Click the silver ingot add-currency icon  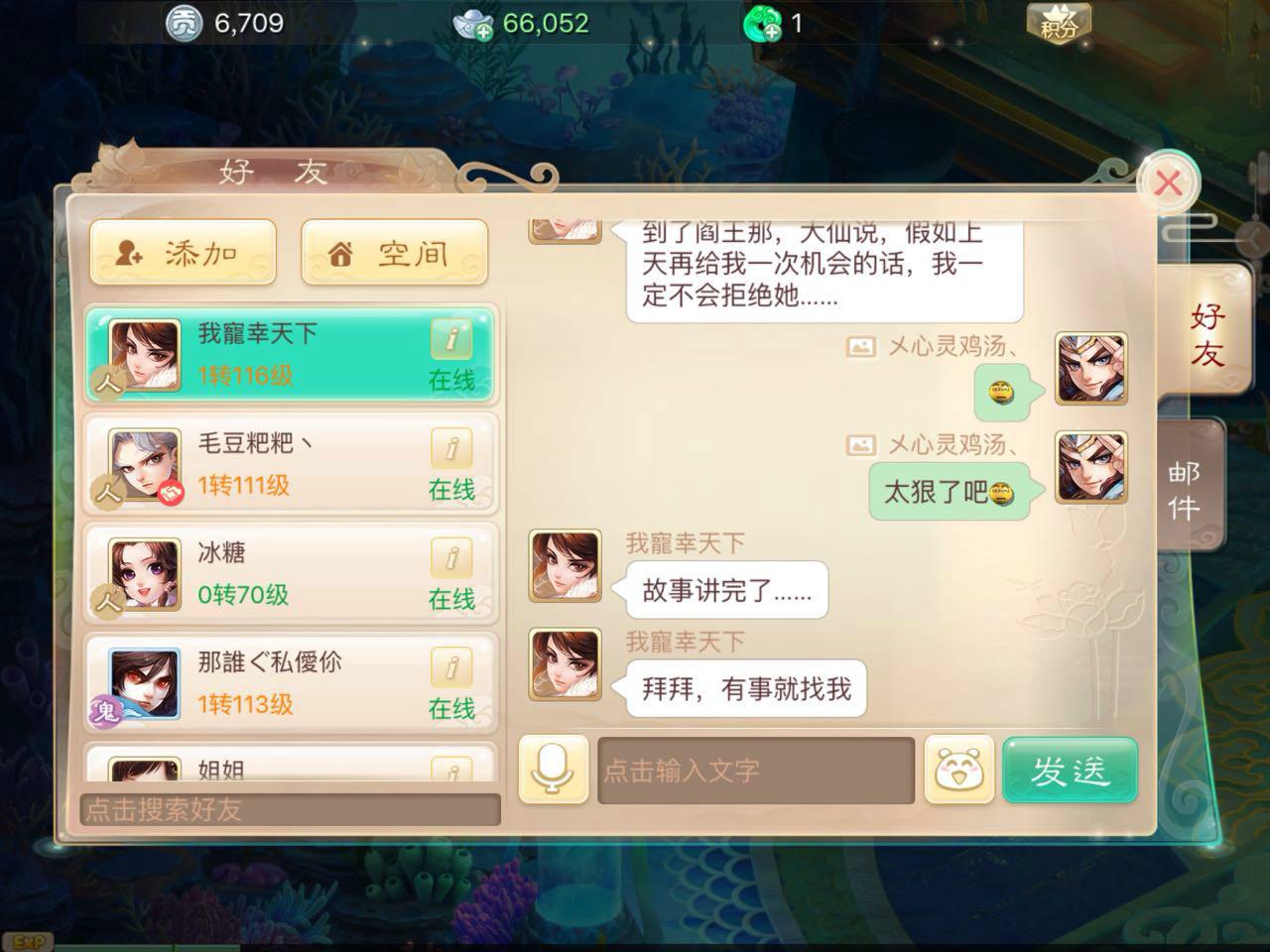(473, 24)
